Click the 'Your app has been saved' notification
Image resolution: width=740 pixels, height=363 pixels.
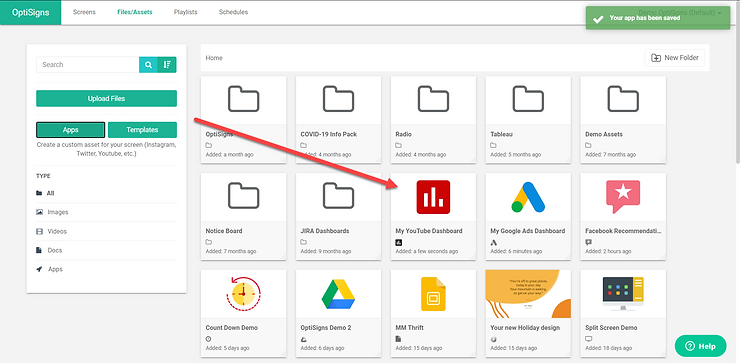coord(658,18)
